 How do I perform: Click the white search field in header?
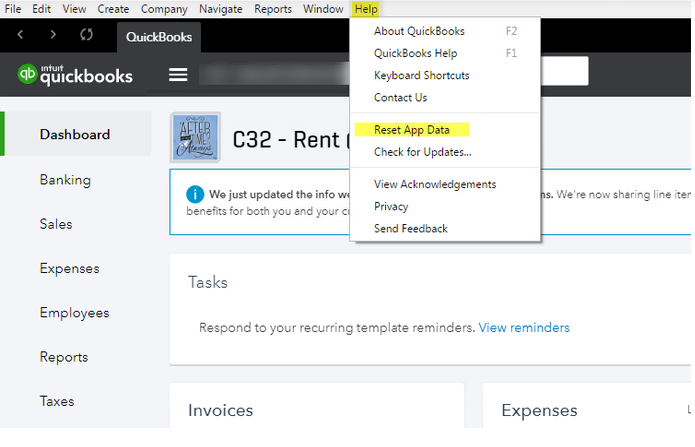(564, 71)
